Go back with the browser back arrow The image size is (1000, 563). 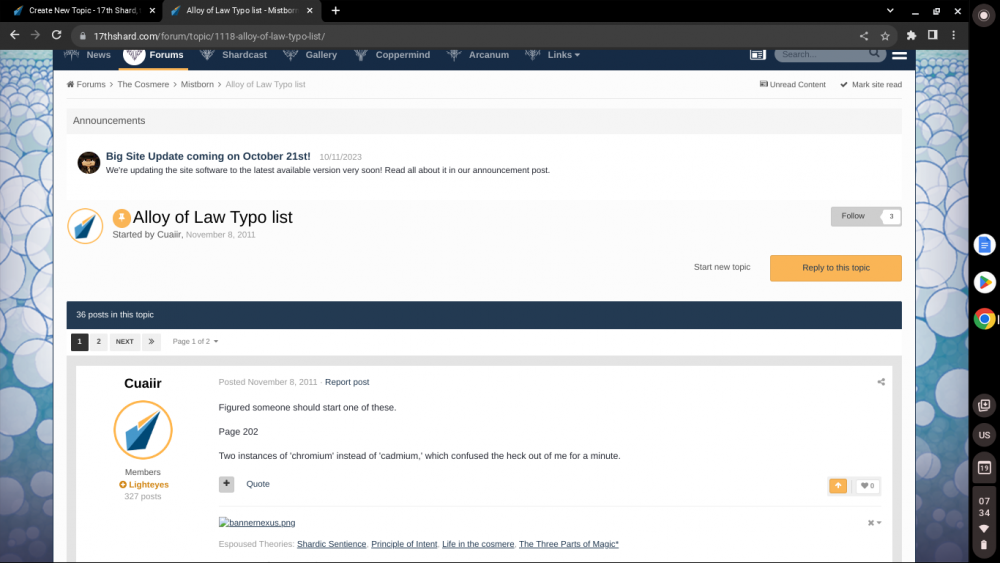click(15, 35)
